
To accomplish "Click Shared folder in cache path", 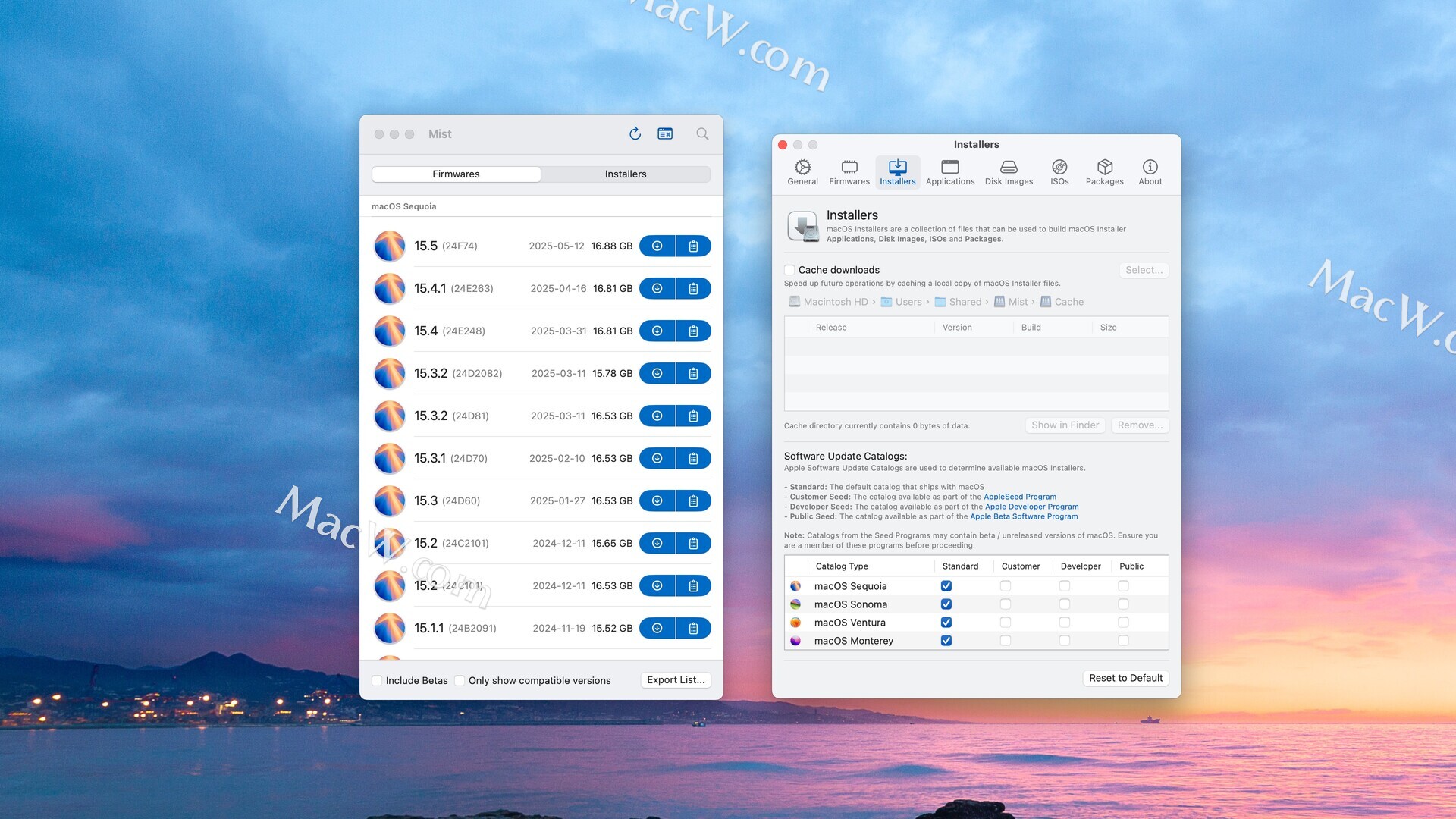I will point(958,302).
